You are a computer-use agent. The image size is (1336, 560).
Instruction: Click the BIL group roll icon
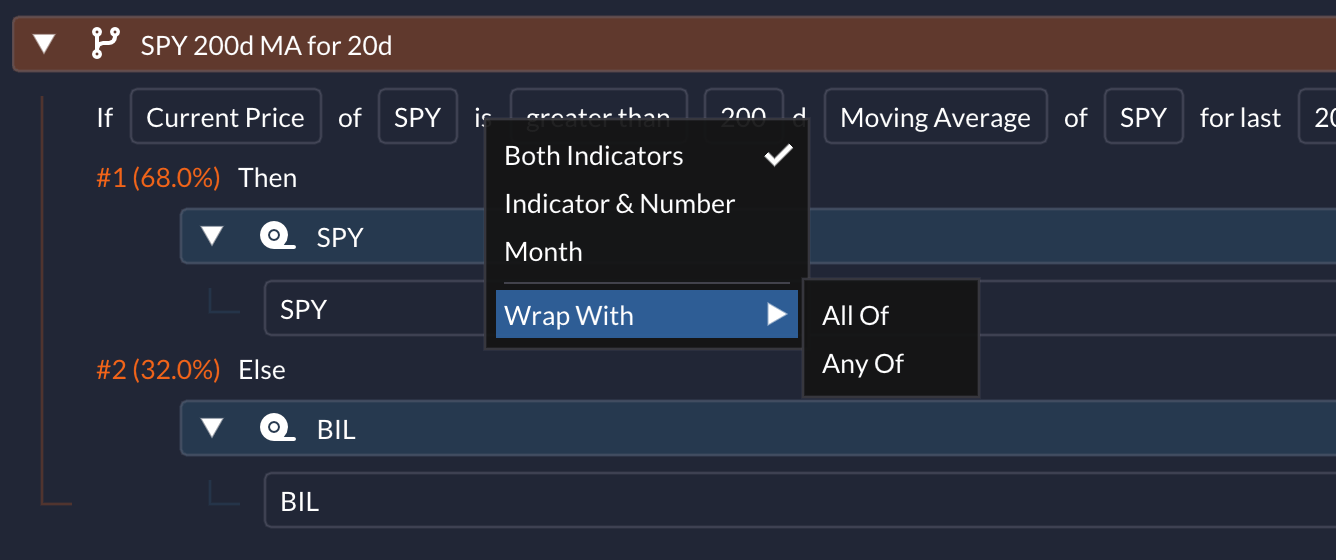[x=276, y=428]
